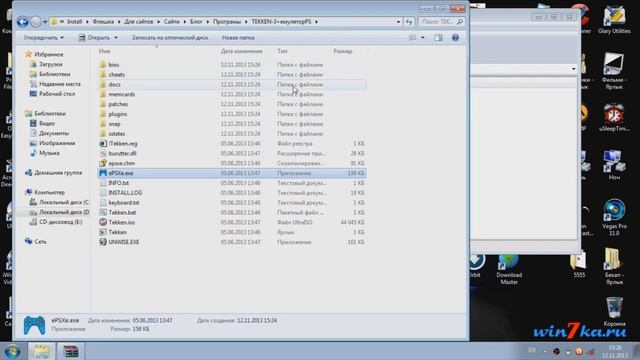
Task: Open the view options dropdown arrow
Action: click(422, 38)
